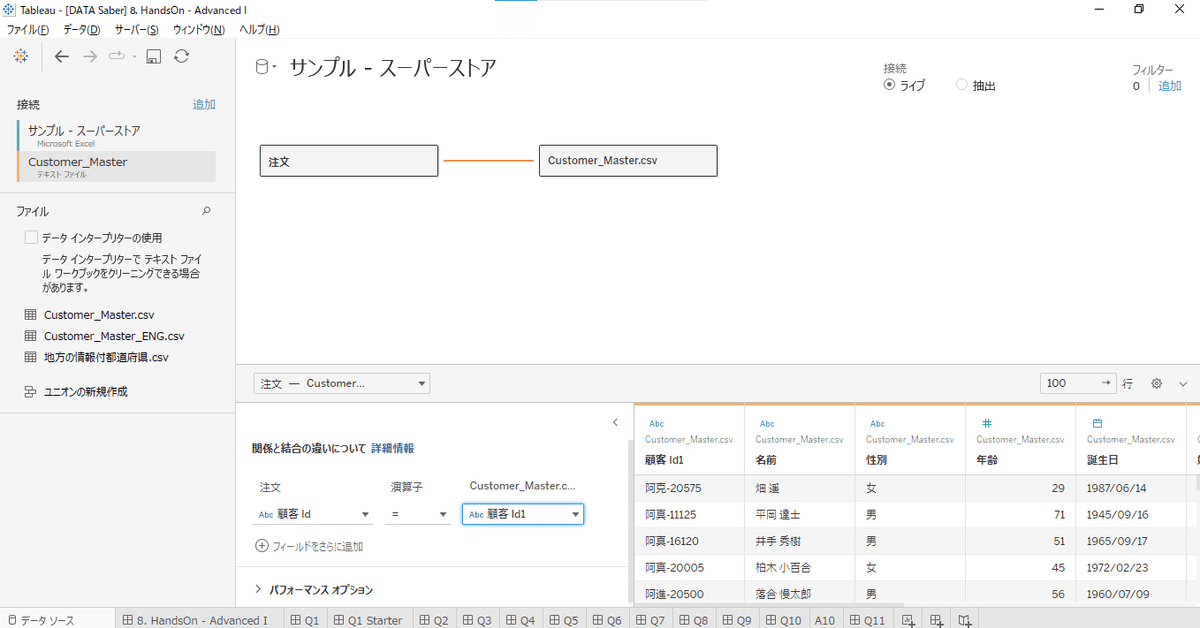The height and width of the screenshot is (628, 1200).
Task: Click the forward arrow in toolbar
Action: point(90,57)
